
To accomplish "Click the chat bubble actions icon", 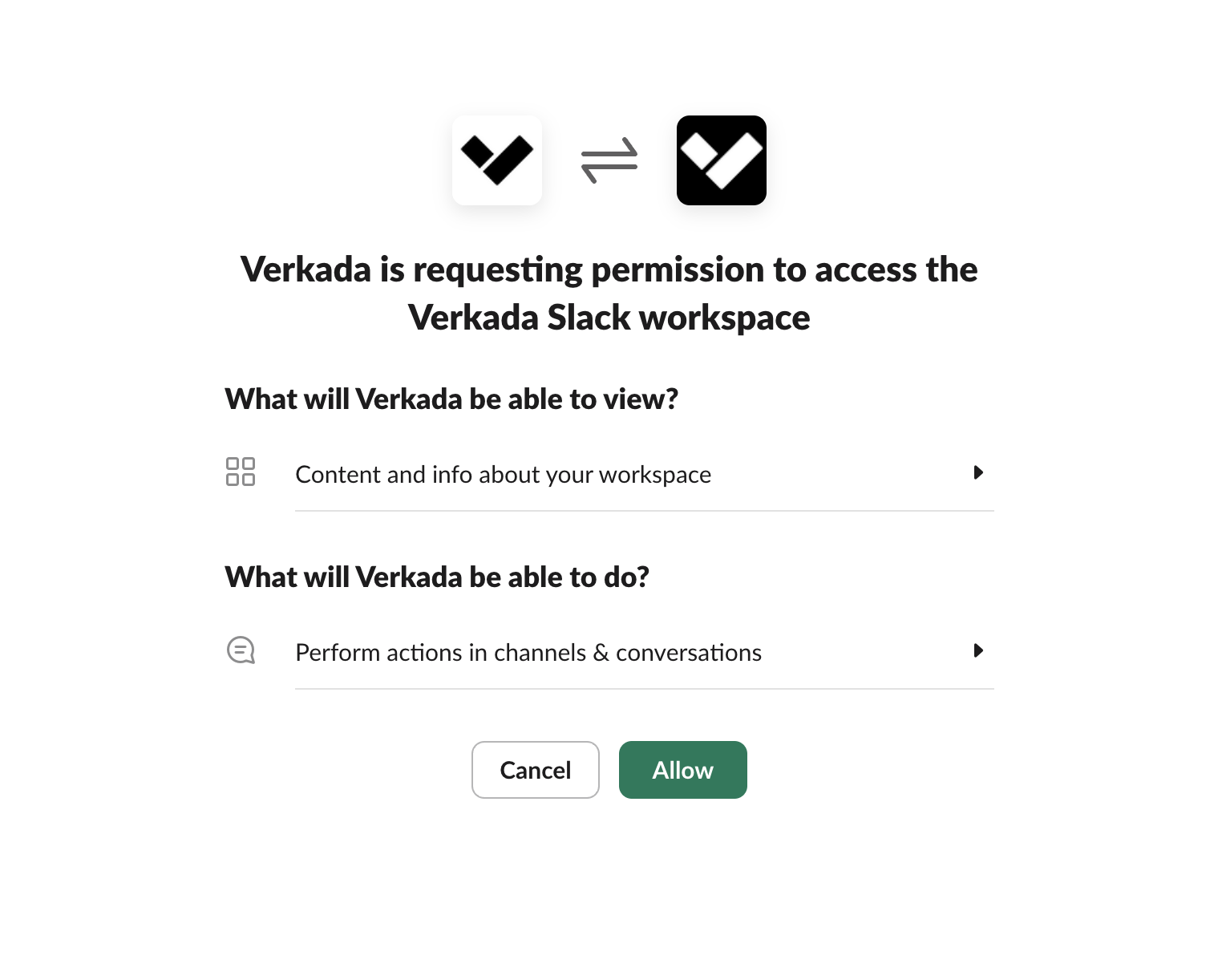I will (241, 650).
